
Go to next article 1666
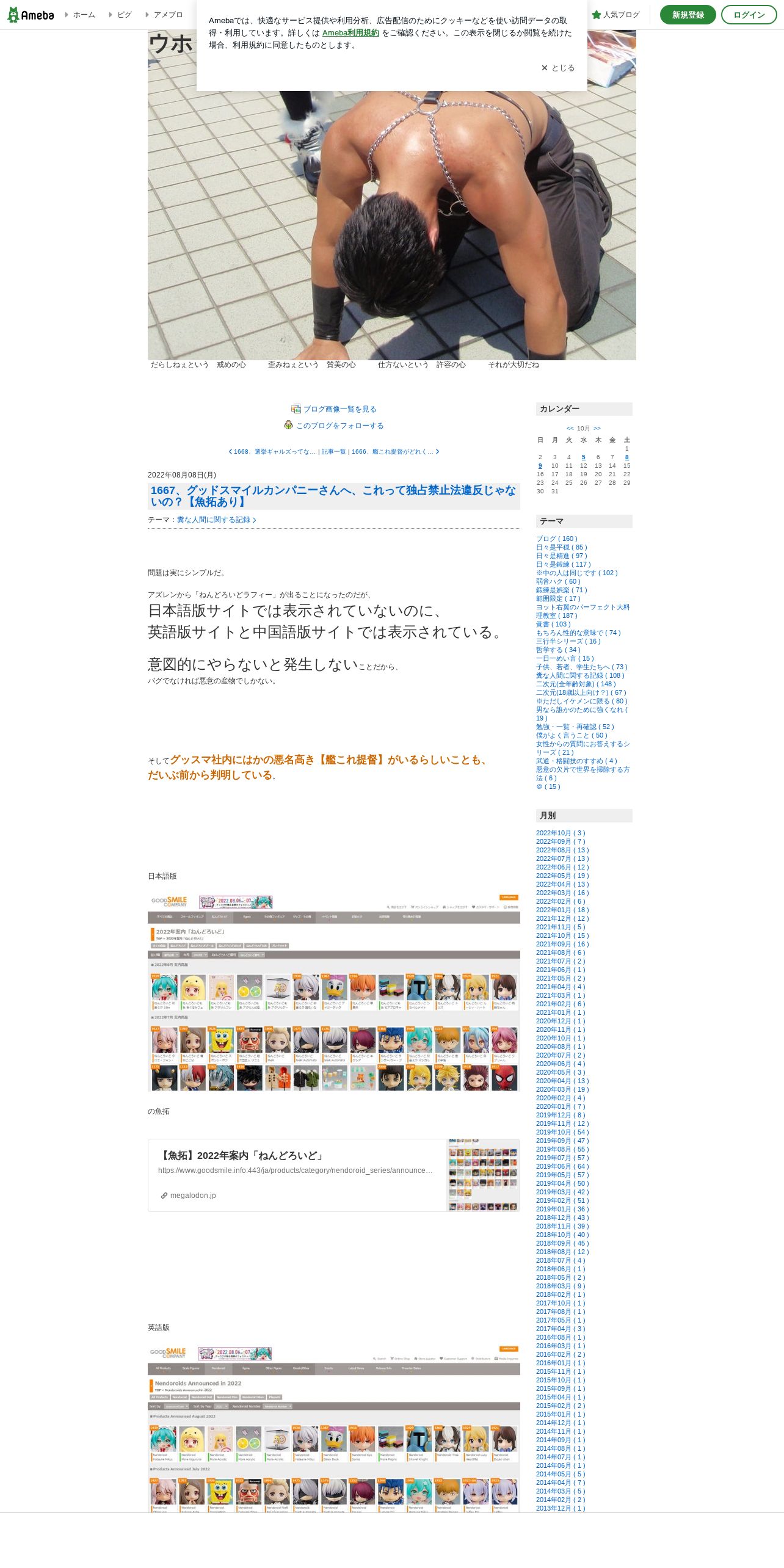click(396, 452)
